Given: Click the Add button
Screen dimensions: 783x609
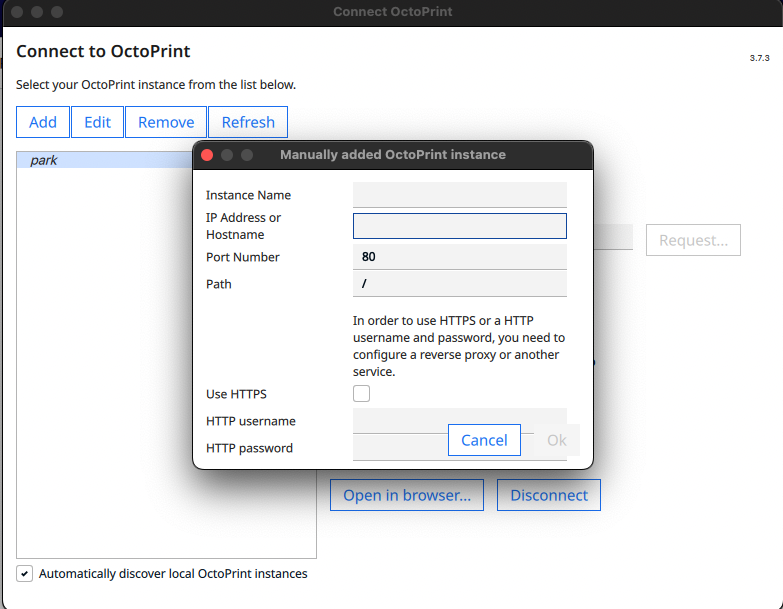Looking at the screenshot, I should tap(42, 122).
